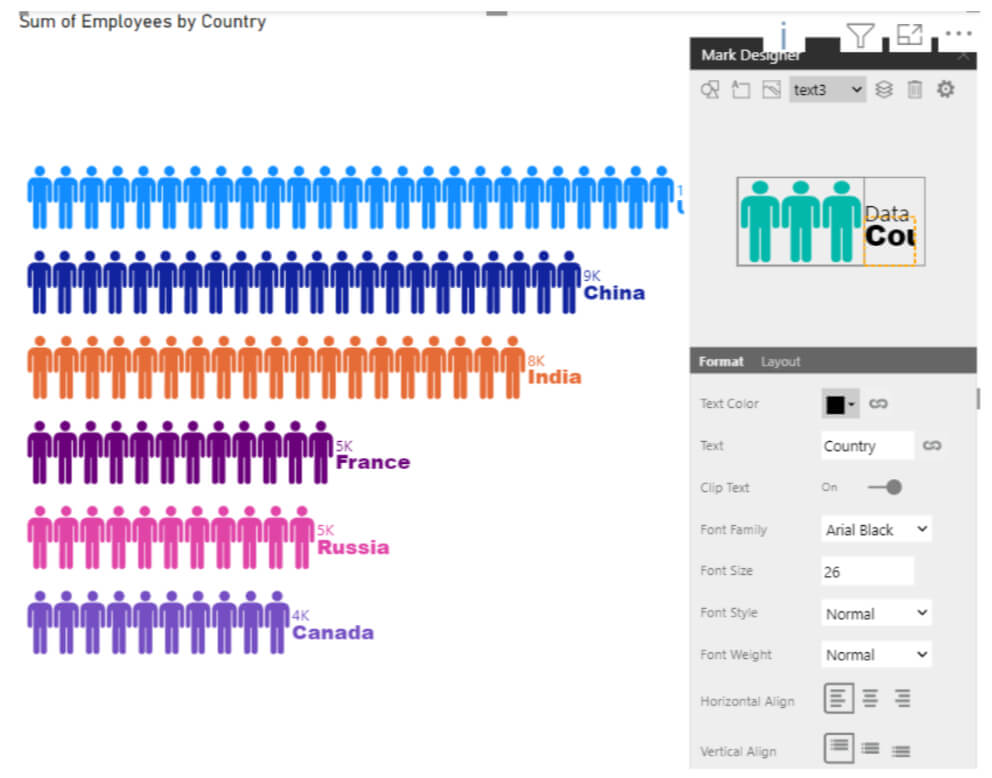The height and width of the screenshot is (778, 992).
Task: Toggle the Clip Text switch
Action: [x=886, y=488]
